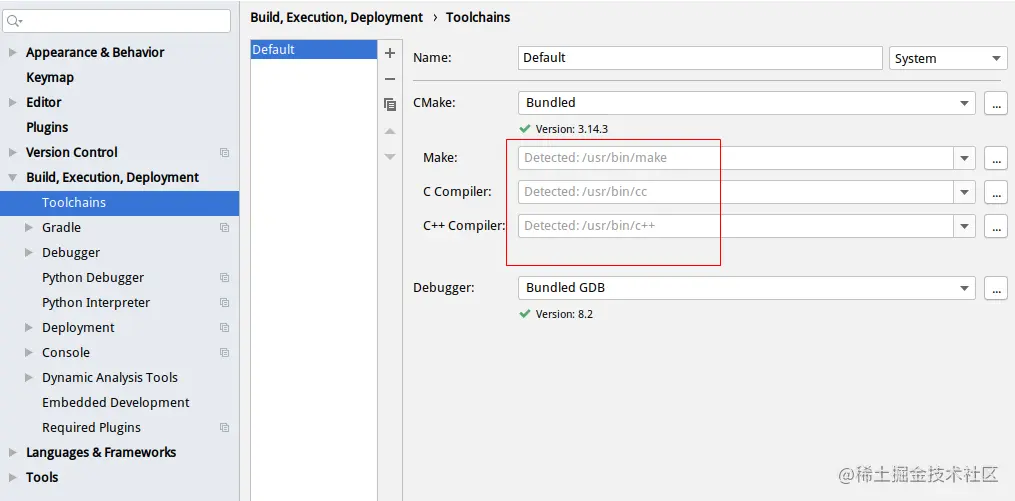Remove selected toolchain with minus icon

pos(390,79)
